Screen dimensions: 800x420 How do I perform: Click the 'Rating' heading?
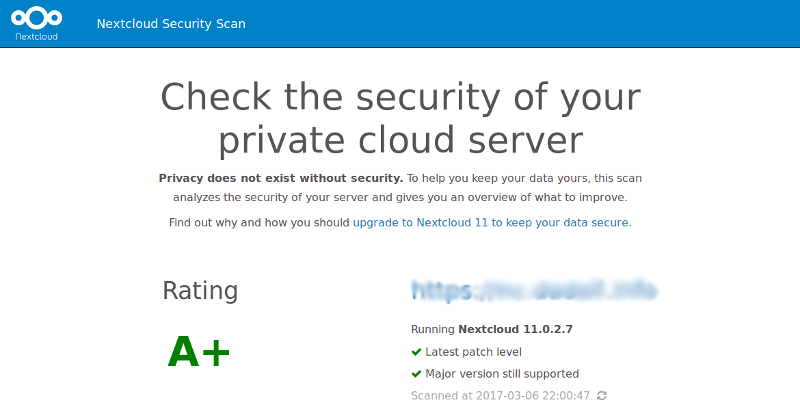tap(200, 290)
